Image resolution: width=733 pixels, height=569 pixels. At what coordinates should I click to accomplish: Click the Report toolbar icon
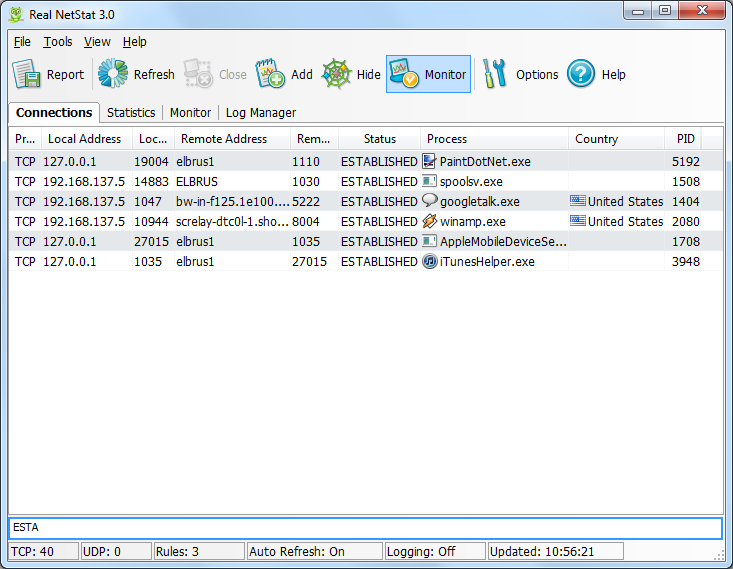click(26, 74)
